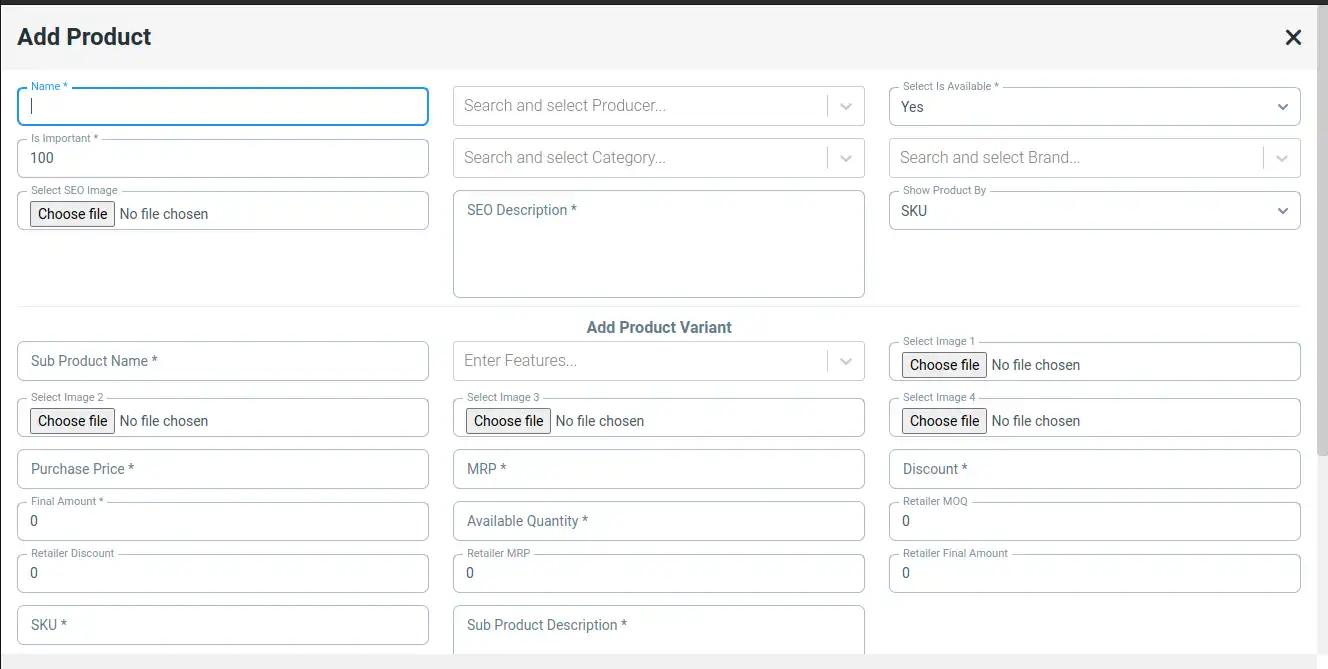
Task: Expand the Enter Features dropdown chevron
Action: (x=846, y=361)
